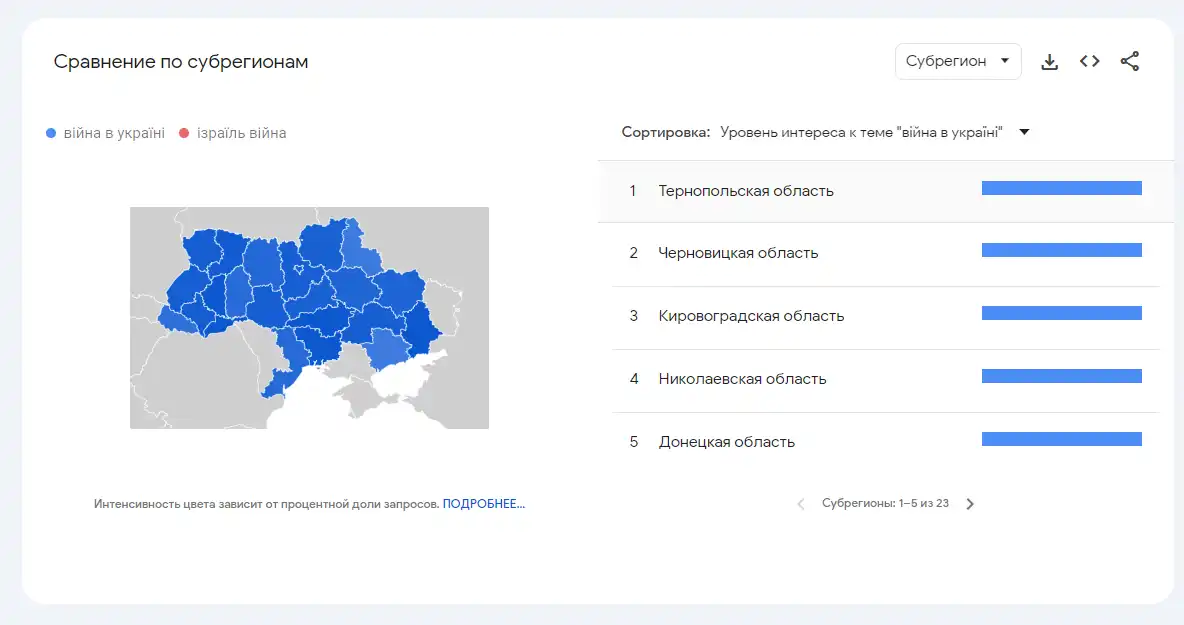Click the blue dot for війна в україні
The height and width of the screenshot is (625, 1184).
[x=51, y=133]
